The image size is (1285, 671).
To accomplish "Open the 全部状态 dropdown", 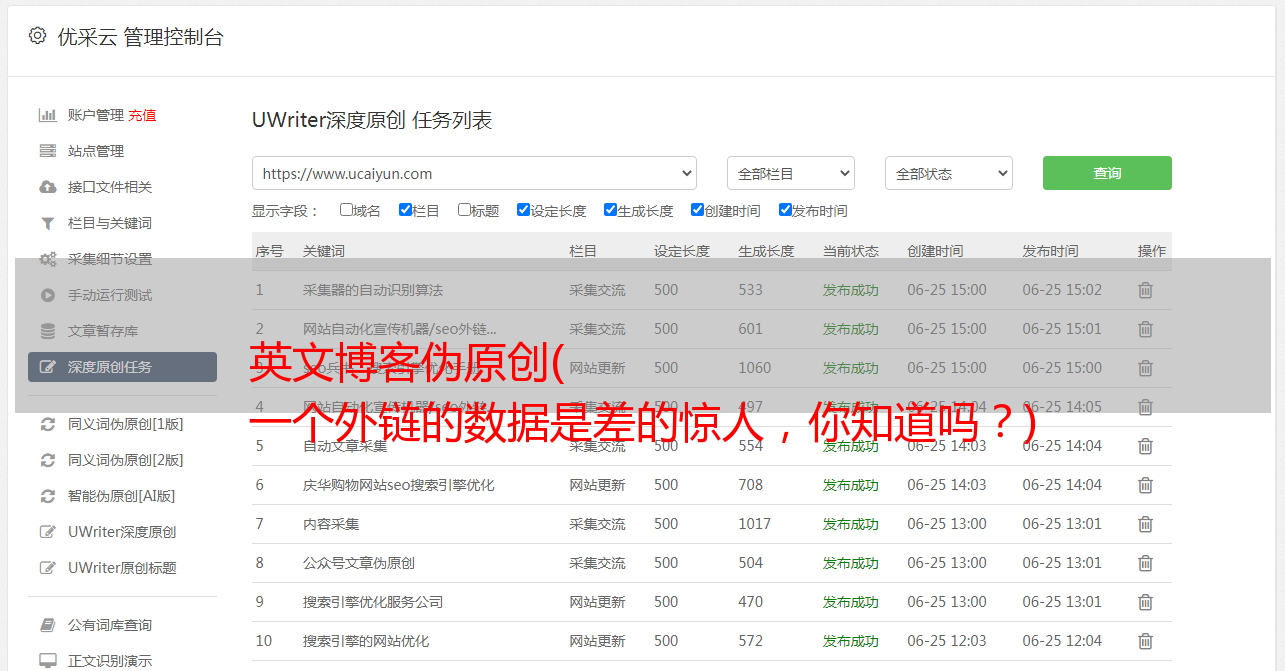I will tap(948, 173).
